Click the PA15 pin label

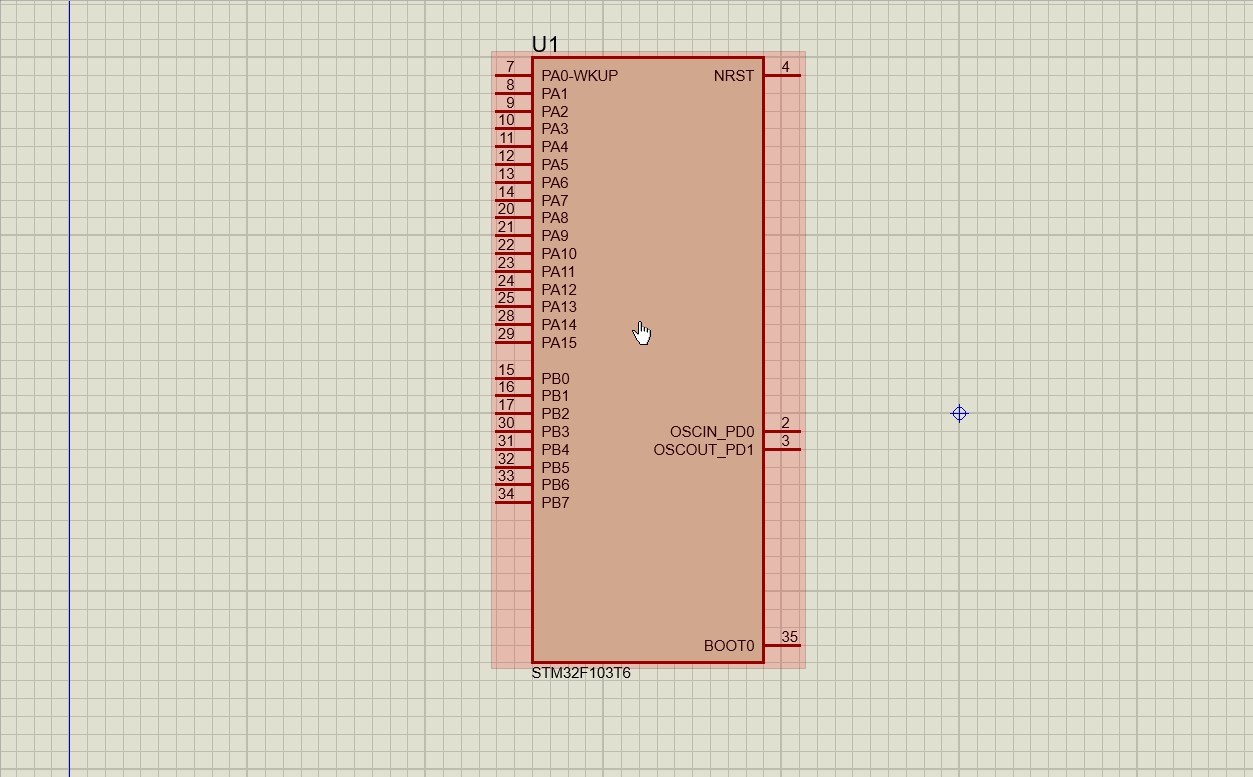click(559, 343)
